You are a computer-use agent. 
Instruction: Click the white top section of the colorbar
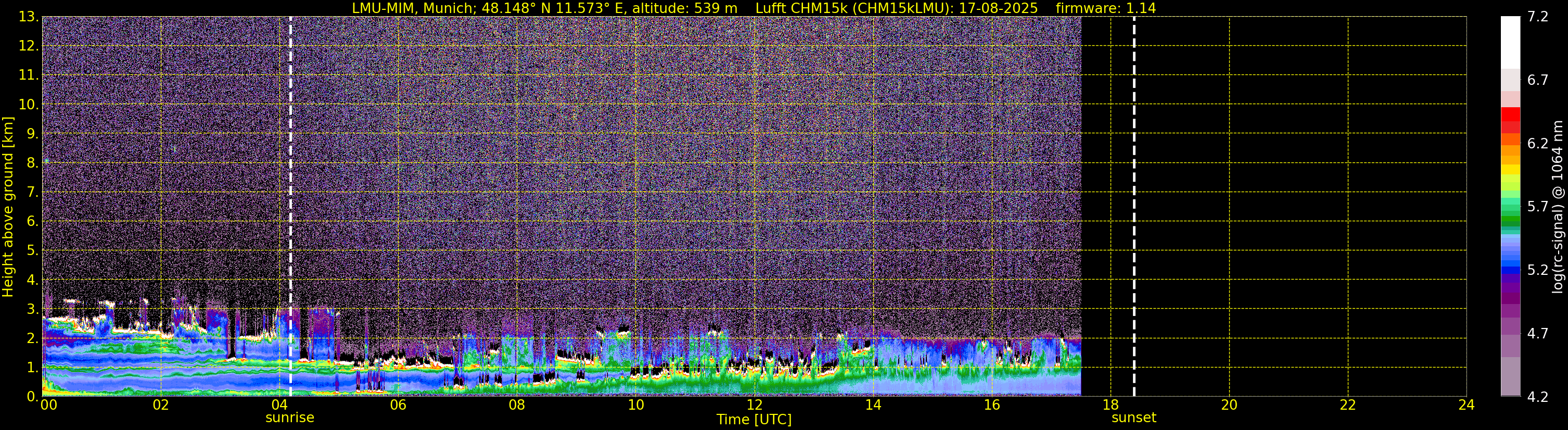tap(1510, 42)
